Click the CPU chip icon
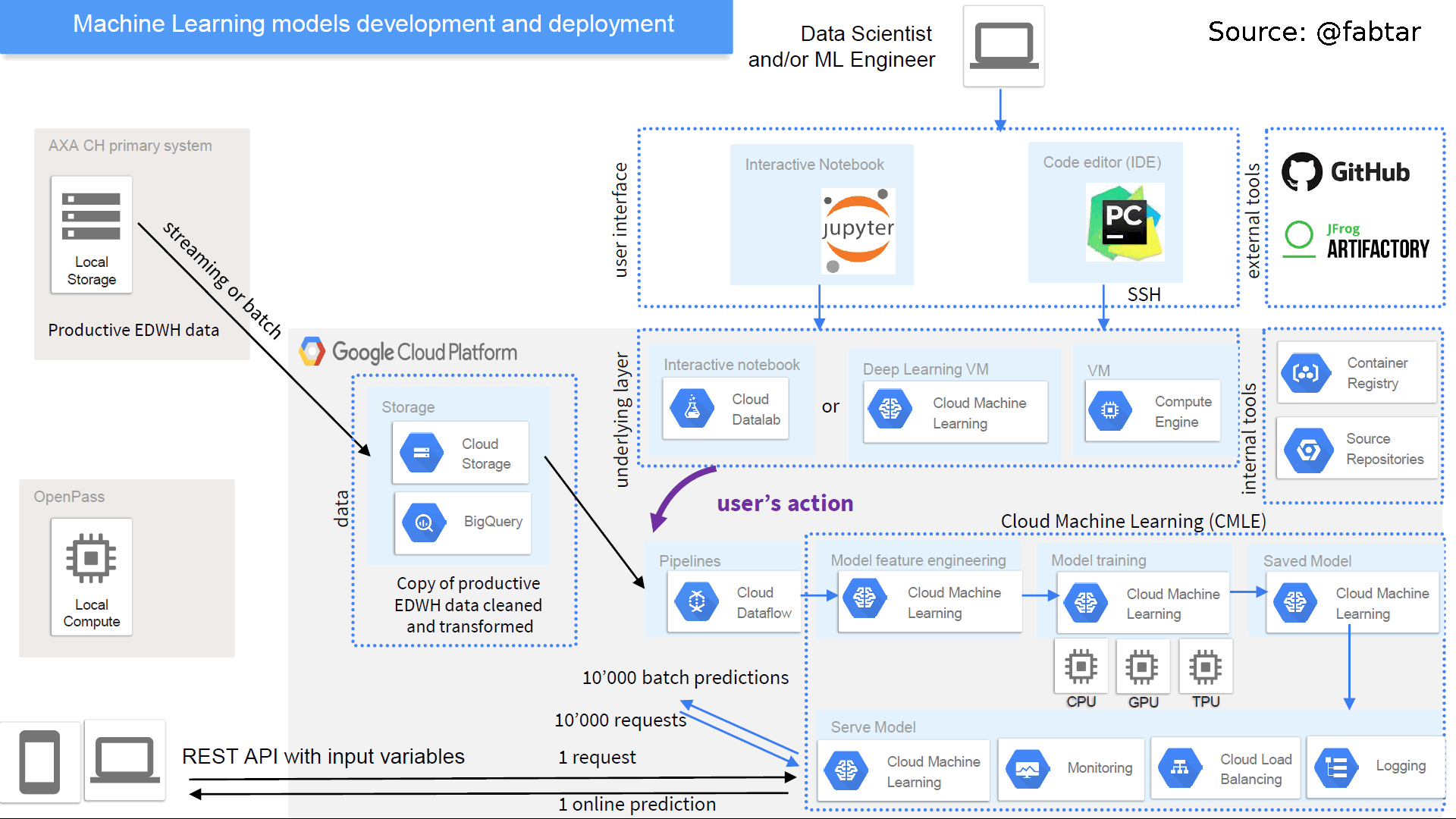This screenshot has height=819, width=1456. pos(1081,666)
